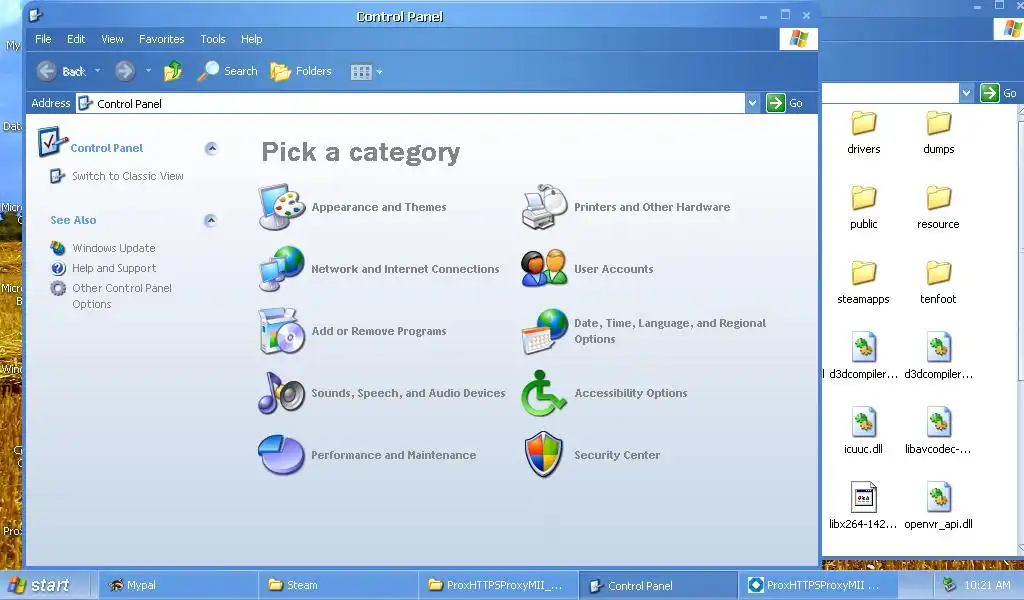
Task: Click Go button in background Steam window
Action: (999, 93)
